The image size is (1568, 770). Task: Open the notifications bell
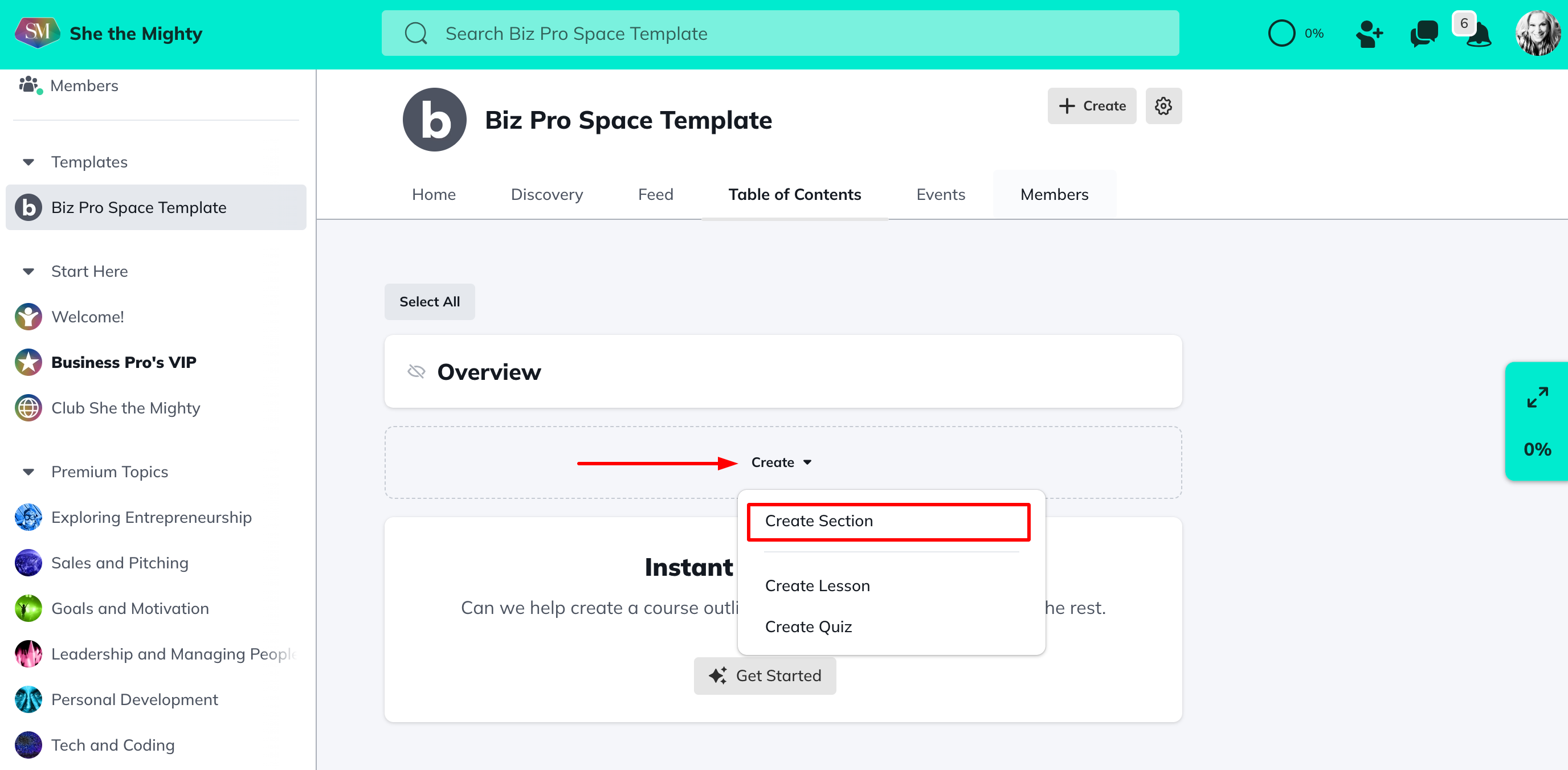1478,35
